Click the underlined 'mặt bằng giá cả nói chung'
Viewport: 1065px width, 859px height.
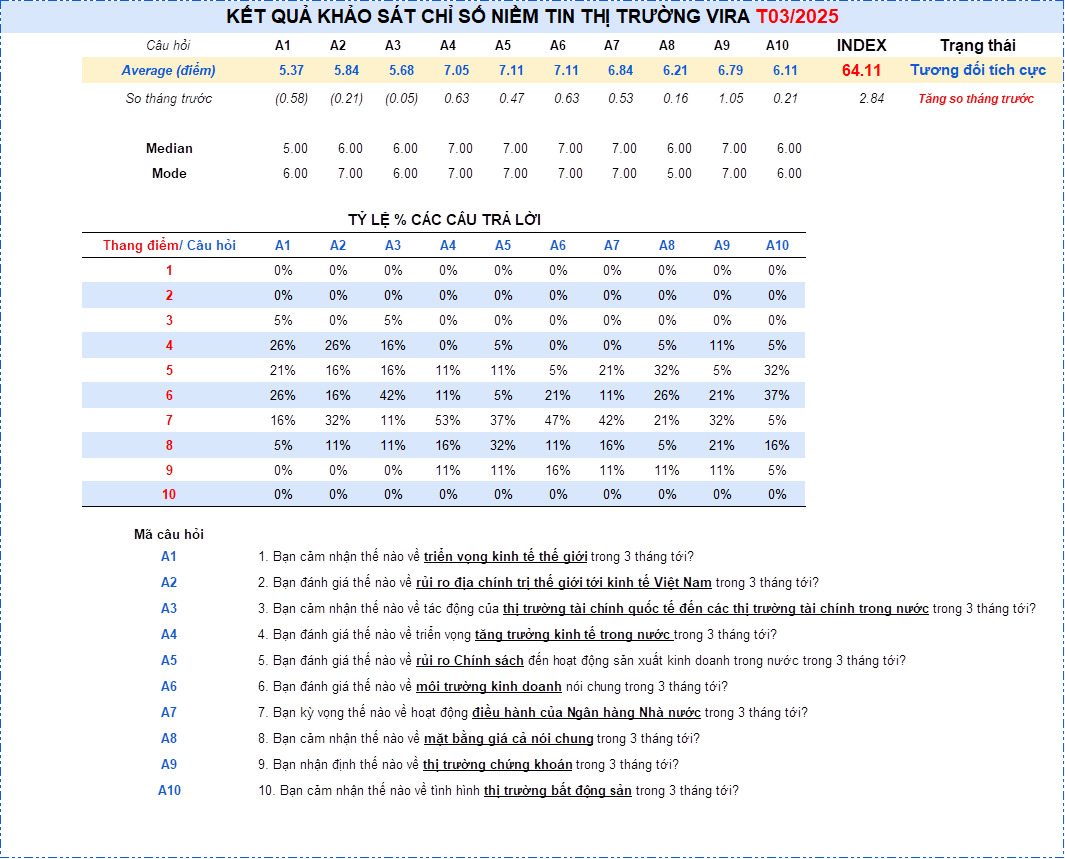coord(509,739)
